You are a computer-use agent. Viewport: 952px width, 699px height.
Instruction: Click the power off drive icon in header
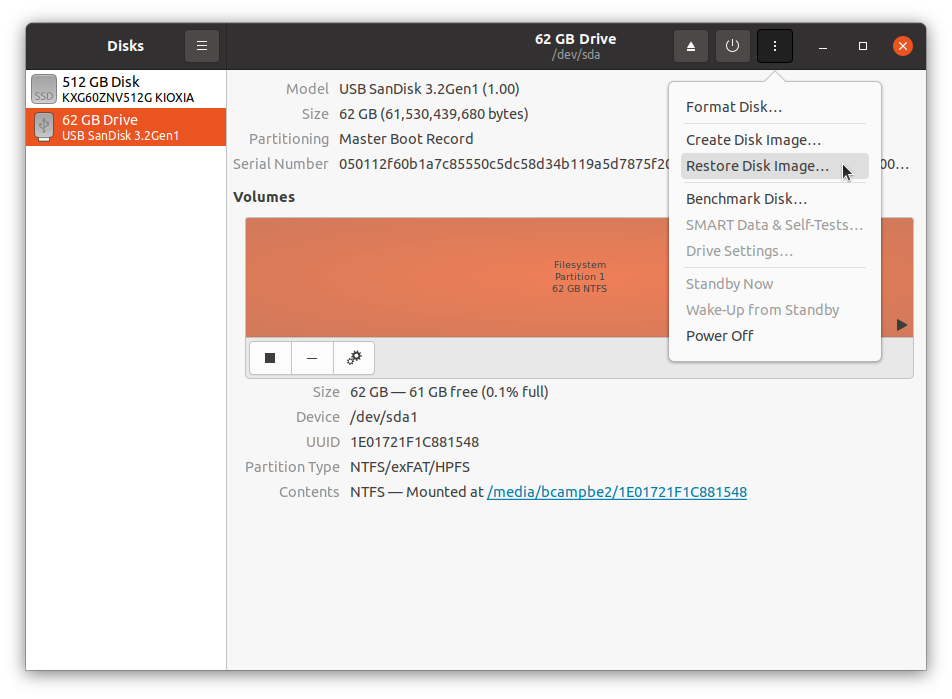point(732,46)
